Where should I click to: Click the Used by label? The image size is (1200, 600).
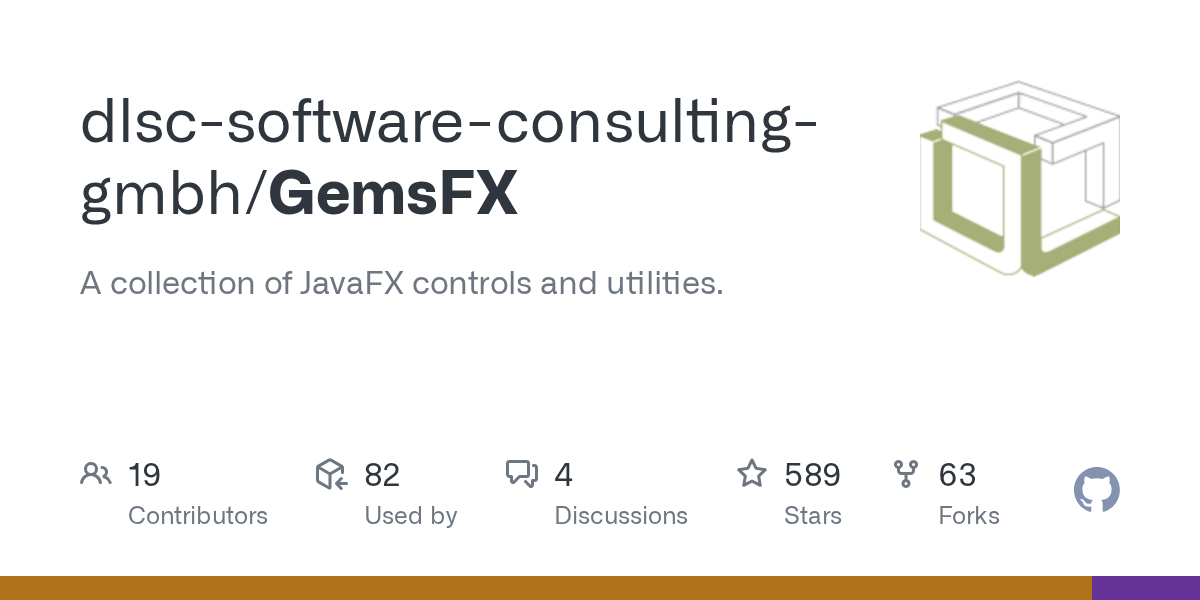411,516
